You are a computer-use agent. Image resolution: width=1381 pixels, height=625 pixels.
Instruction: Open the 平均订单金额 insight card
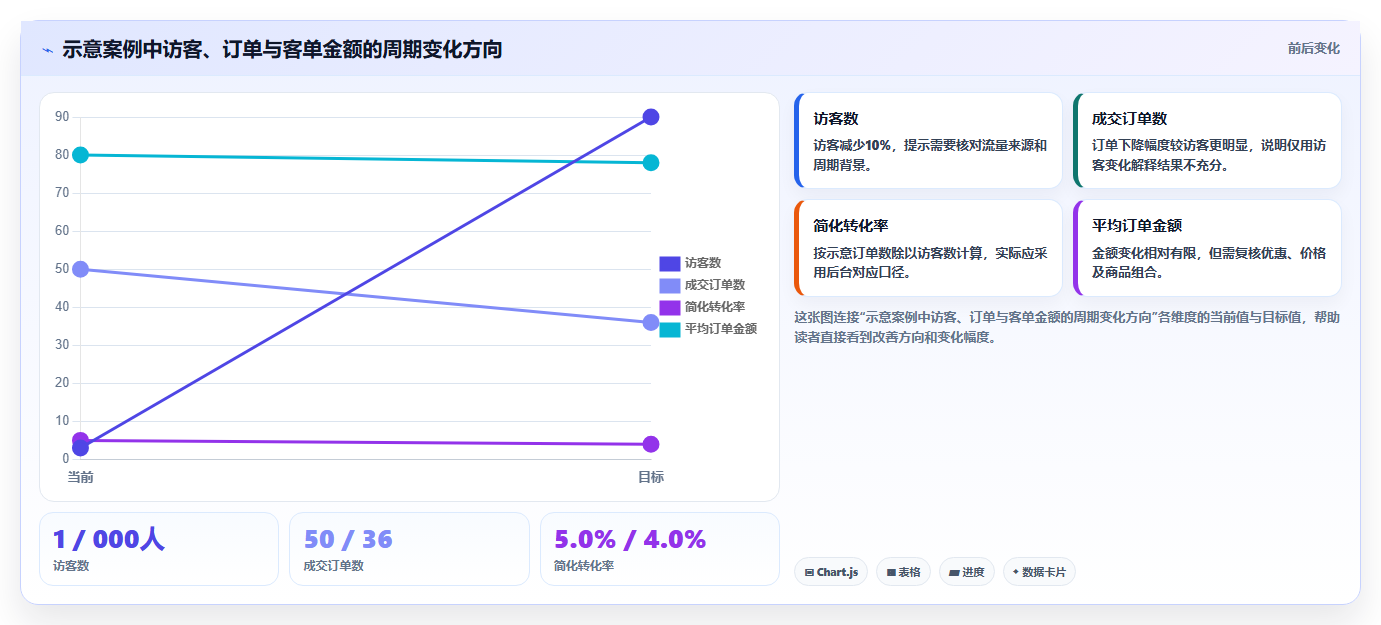(x=1207, y=248)
